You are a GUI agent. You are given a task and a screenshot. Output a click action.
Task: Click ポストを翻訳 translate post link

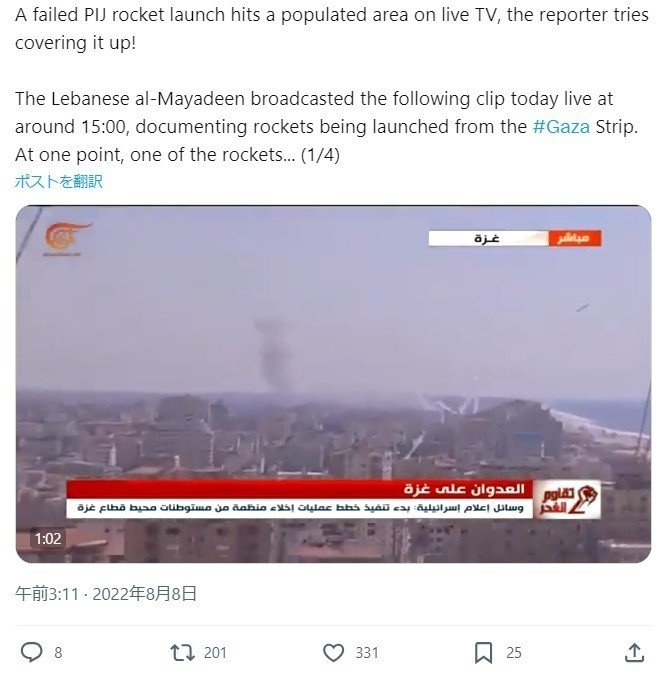click(x=59, y=181)
